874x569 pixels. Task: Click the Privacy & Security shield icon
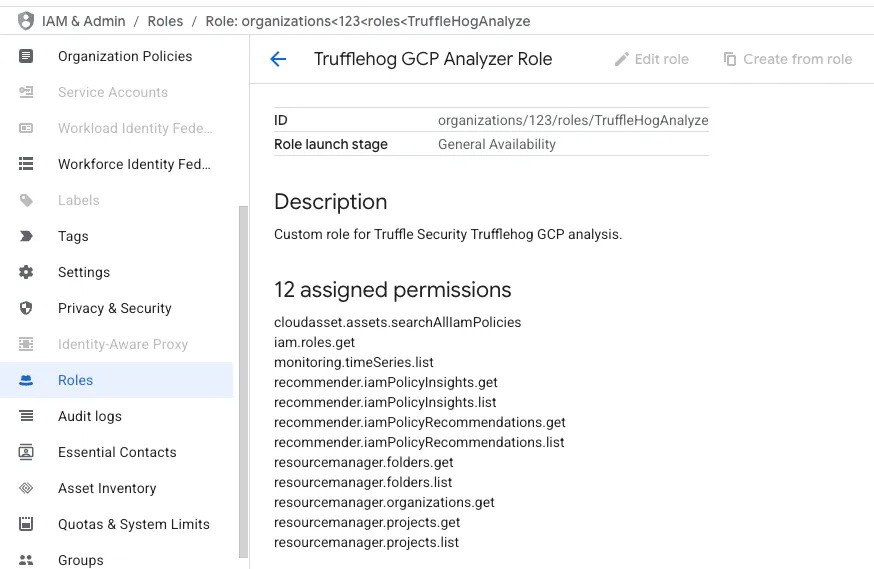tap(26, 308)
